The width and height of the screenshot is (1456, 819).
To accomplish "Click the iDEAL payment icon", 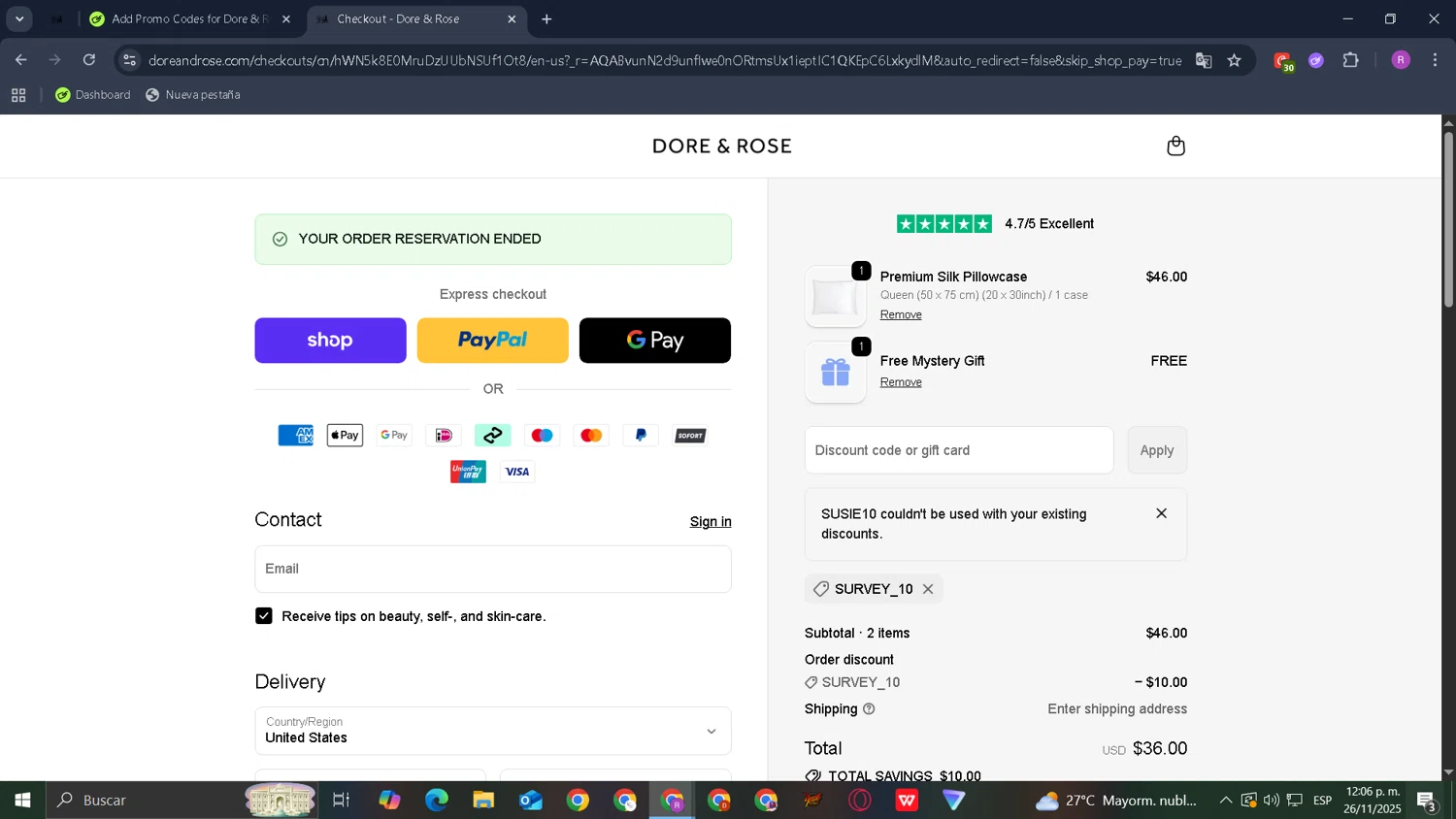I will coord(444,436).
